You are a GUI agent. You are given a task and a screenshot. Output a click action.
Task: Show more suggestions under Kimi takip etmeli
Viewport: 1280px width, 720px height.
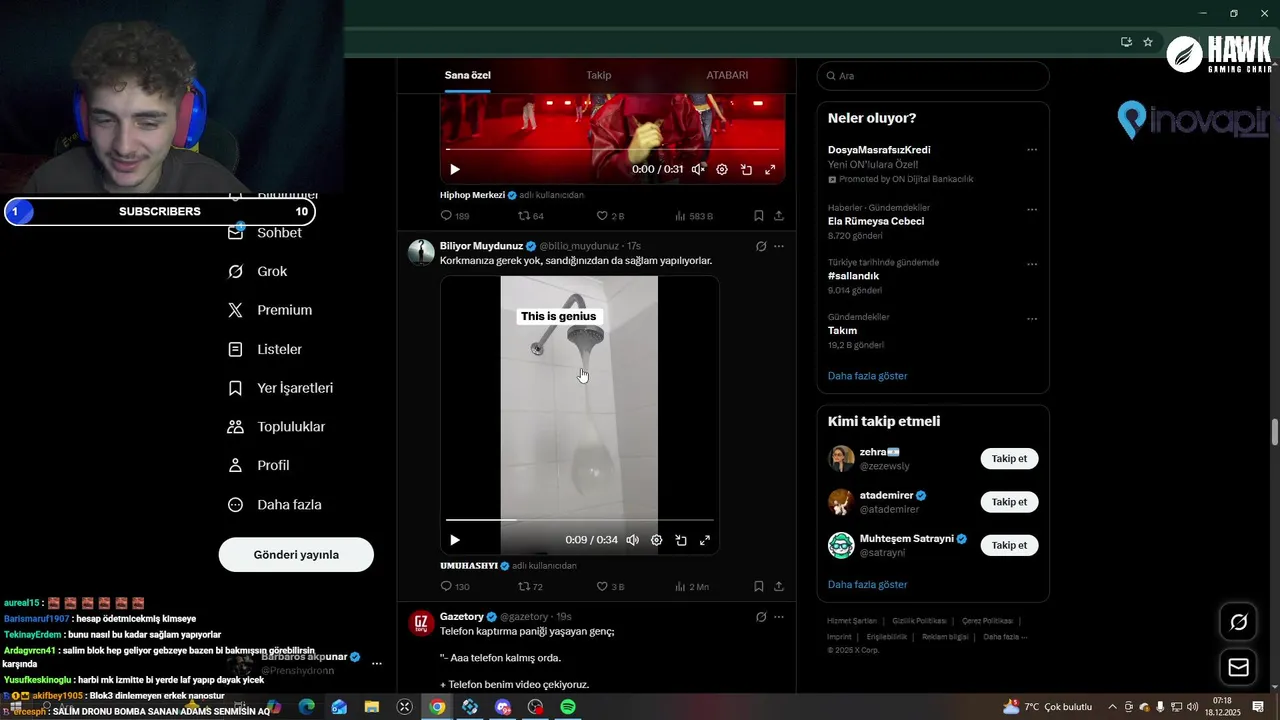coord(867,584)
